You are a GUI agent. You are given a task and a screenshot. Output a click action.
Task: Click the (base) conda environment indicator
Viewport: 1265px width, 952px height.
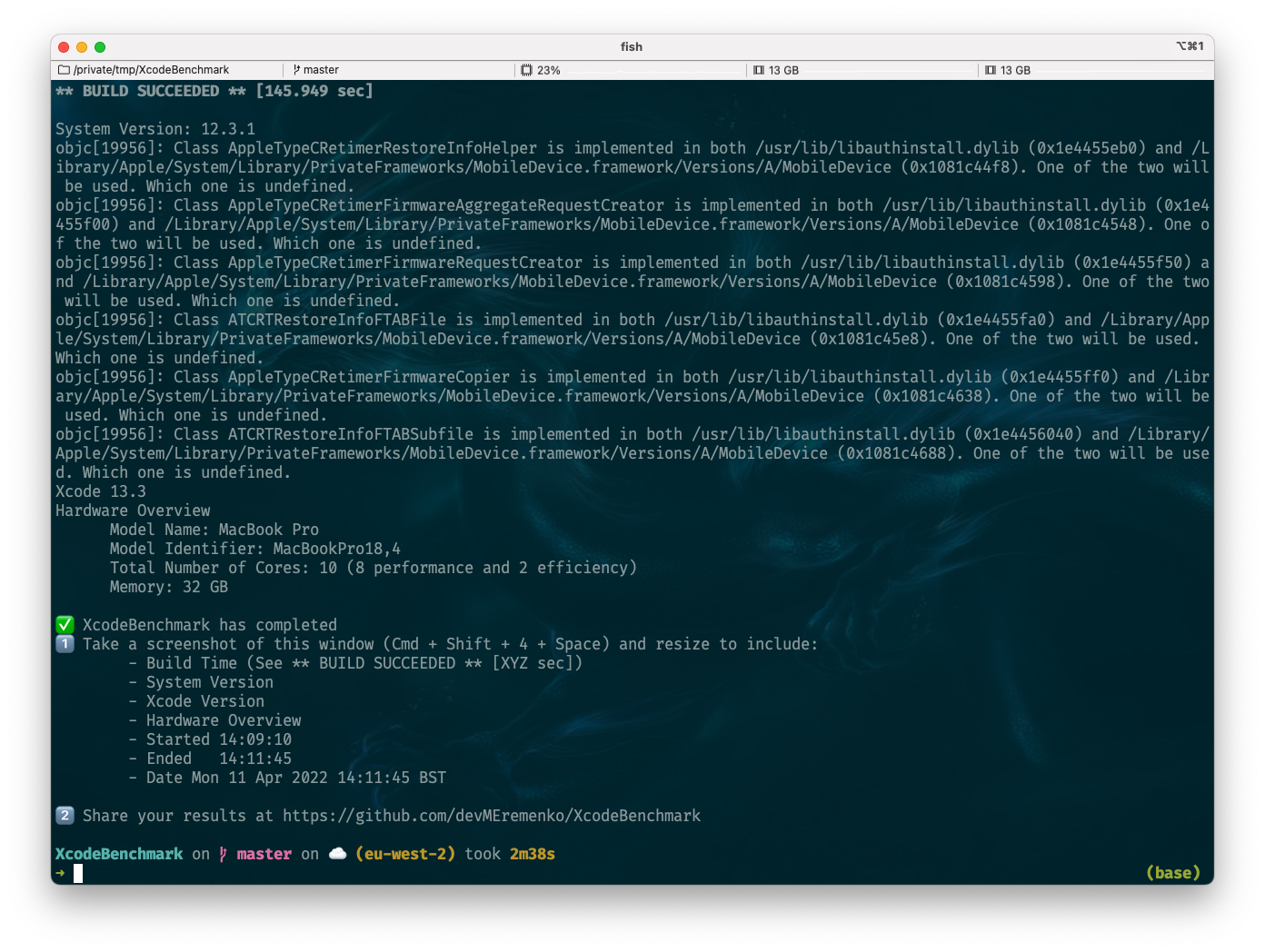1173,872
